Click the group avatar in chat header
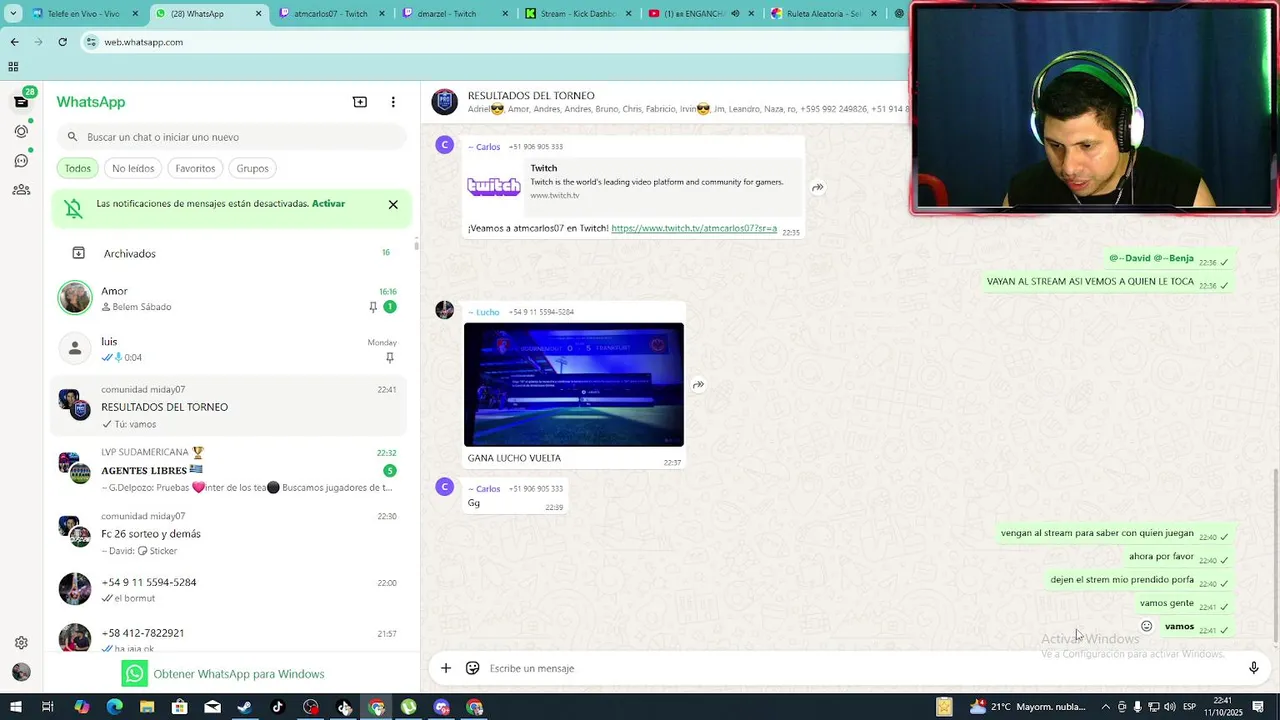Screen dimensions: 1280x720 tap(445, 102)
